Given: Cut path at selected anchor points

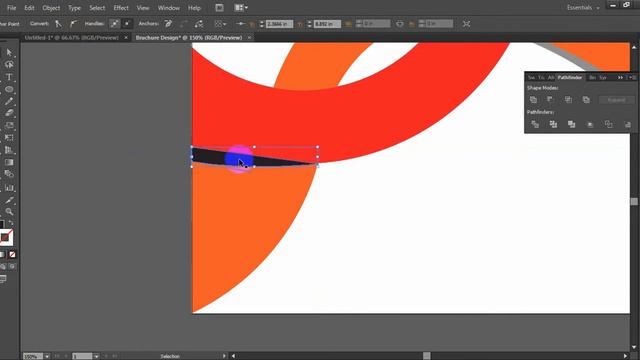Looking at the screenshot, I should tap(199, 24).
